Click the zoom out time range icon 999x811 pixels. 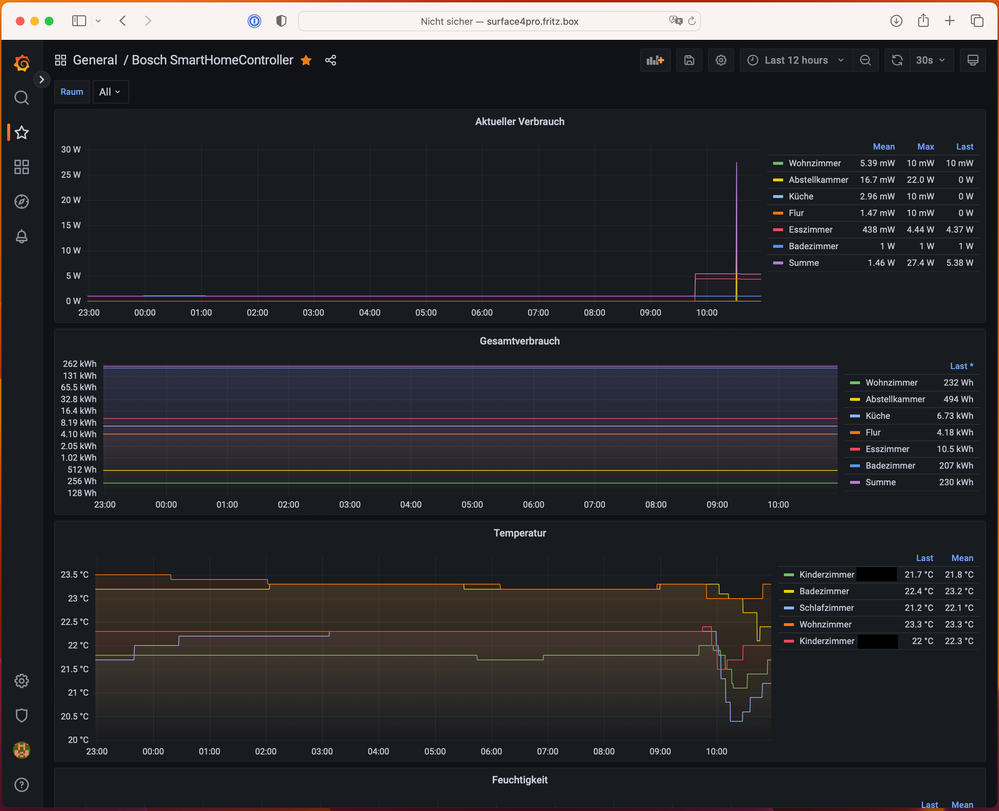coord(866,61)
